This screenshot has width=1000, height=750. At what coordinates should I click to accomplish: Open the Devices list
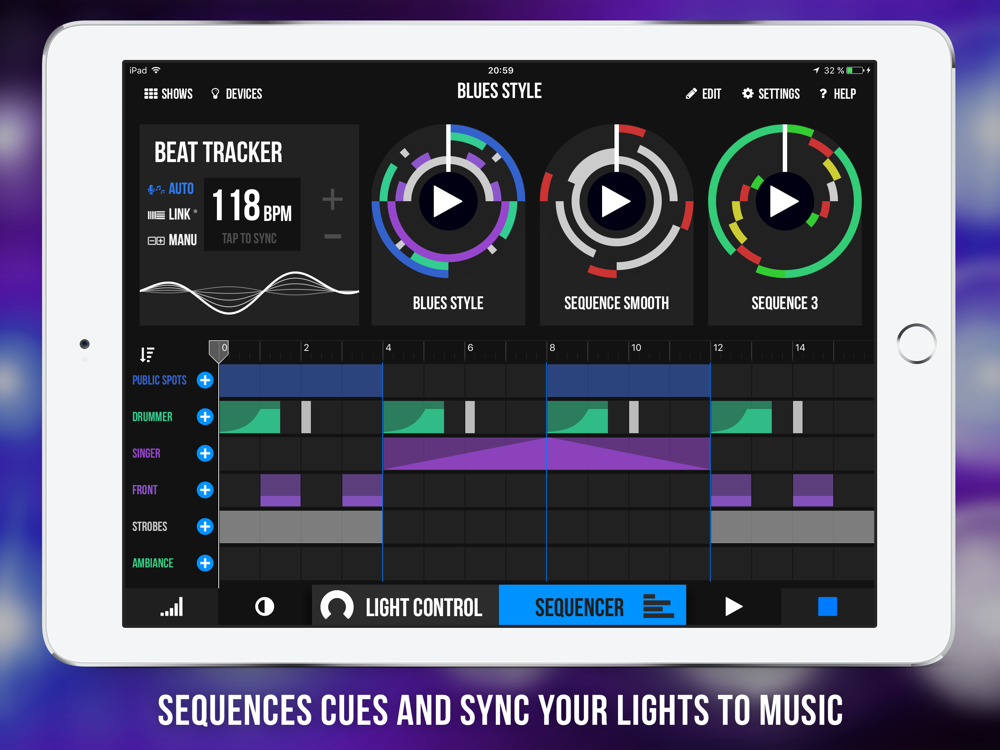pyautogui.click(x=237, y=94)
